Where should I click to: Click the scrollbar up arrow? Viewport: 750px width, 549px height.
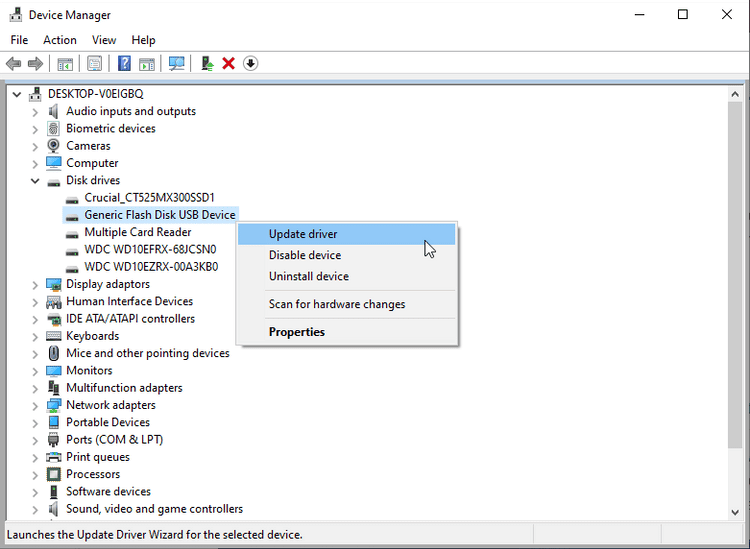point(735,94)
